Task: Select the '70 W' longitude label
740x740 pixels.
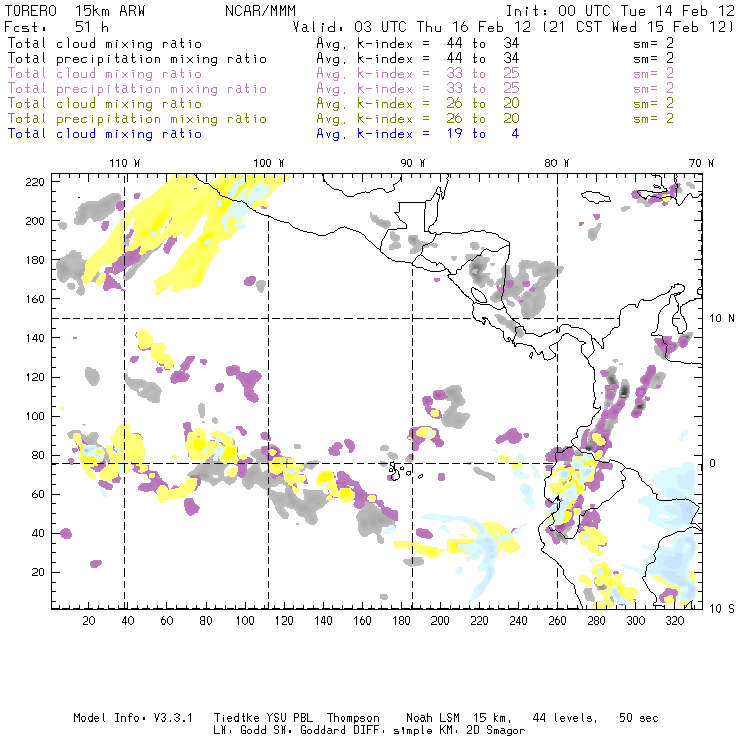Action: tap(701, 163)
